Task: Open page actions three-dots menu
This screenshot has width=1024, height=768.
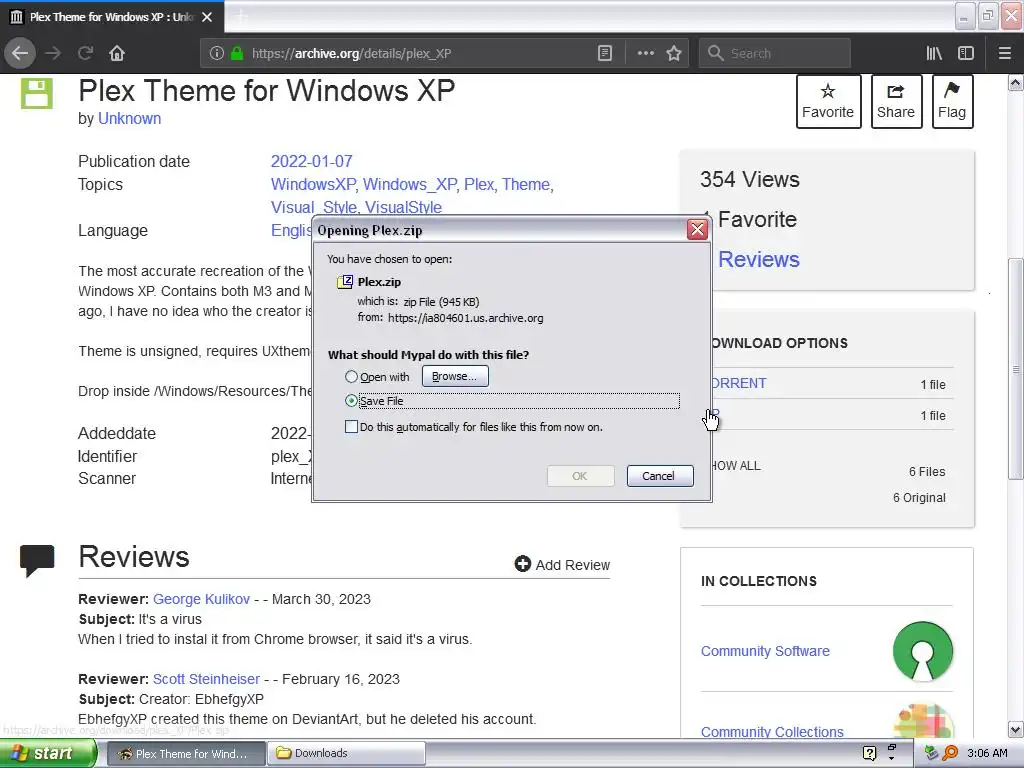Action: (x=645, y=54)
